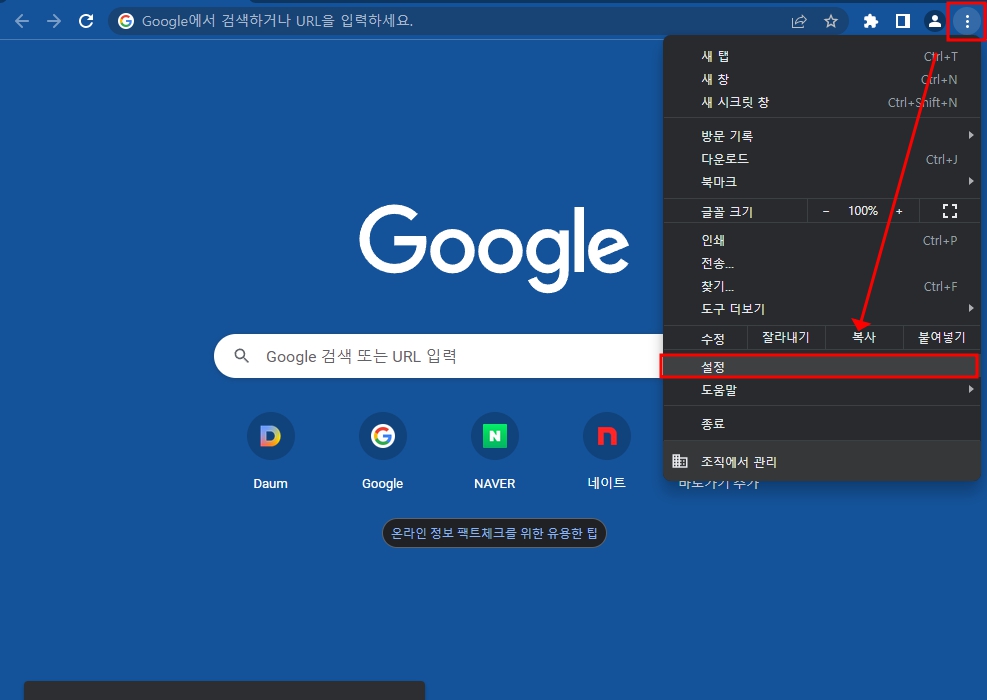Click 온라인 정보 팩트체크를 위한 유용한 팁 link

coord(494,533)
